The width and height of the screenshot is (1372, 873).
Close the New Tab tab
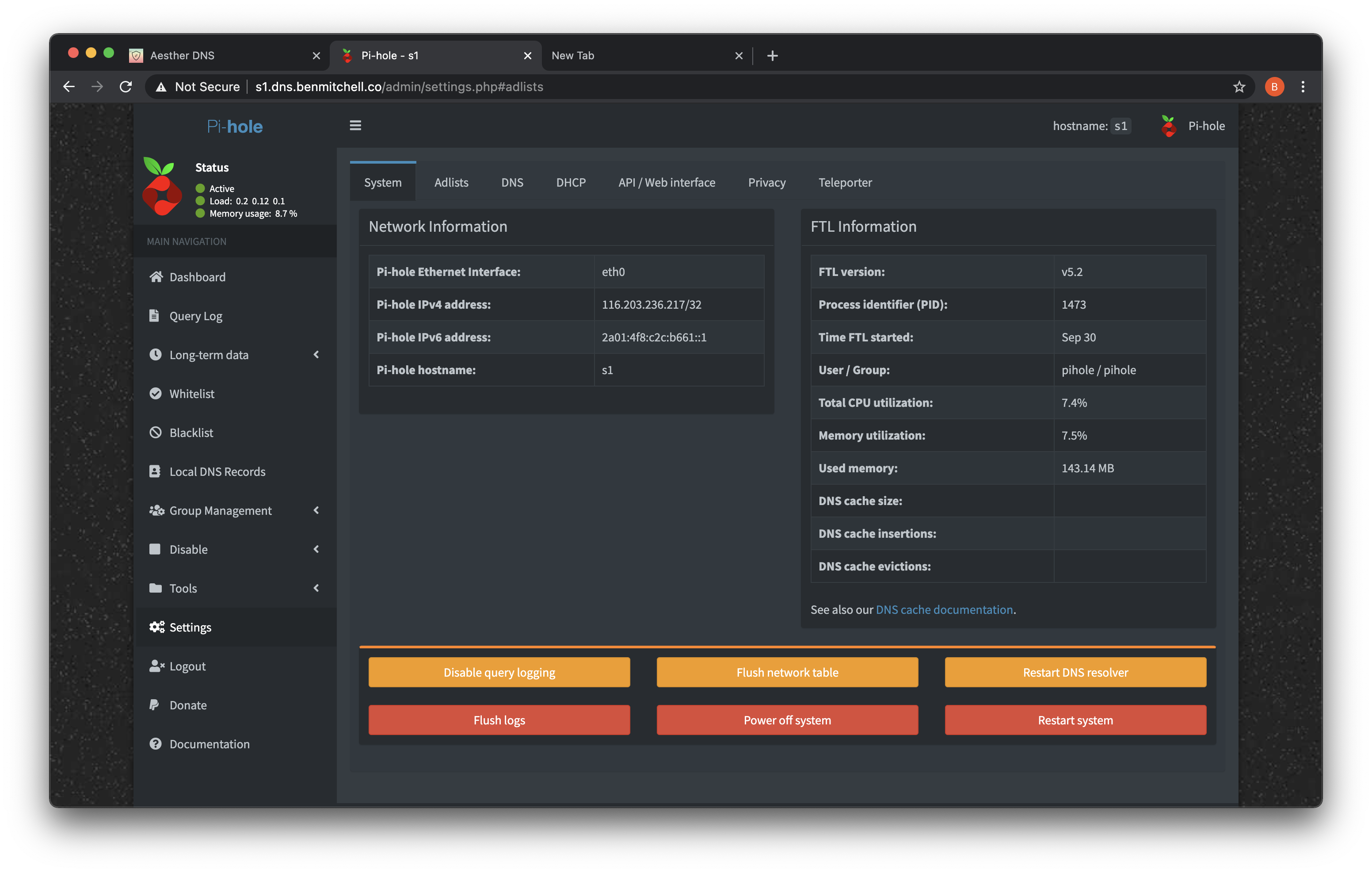739,55
